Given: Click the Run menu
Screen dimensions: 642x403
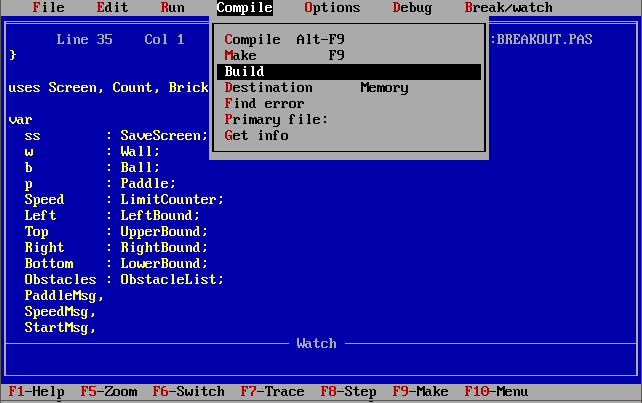Looking at the screenshot, I should (172, 8).
